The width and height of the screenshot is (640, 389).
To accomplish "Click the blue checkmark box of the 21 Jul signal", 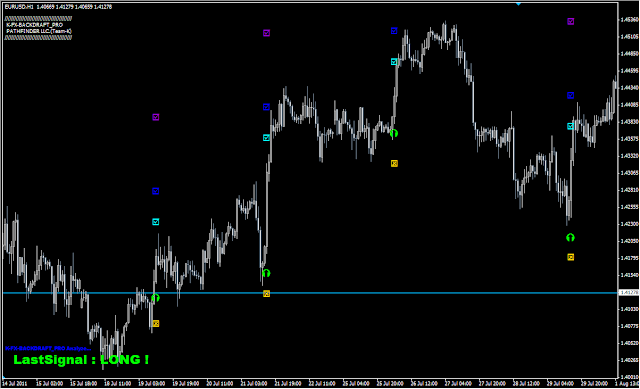I will click(x=266, y=107).
